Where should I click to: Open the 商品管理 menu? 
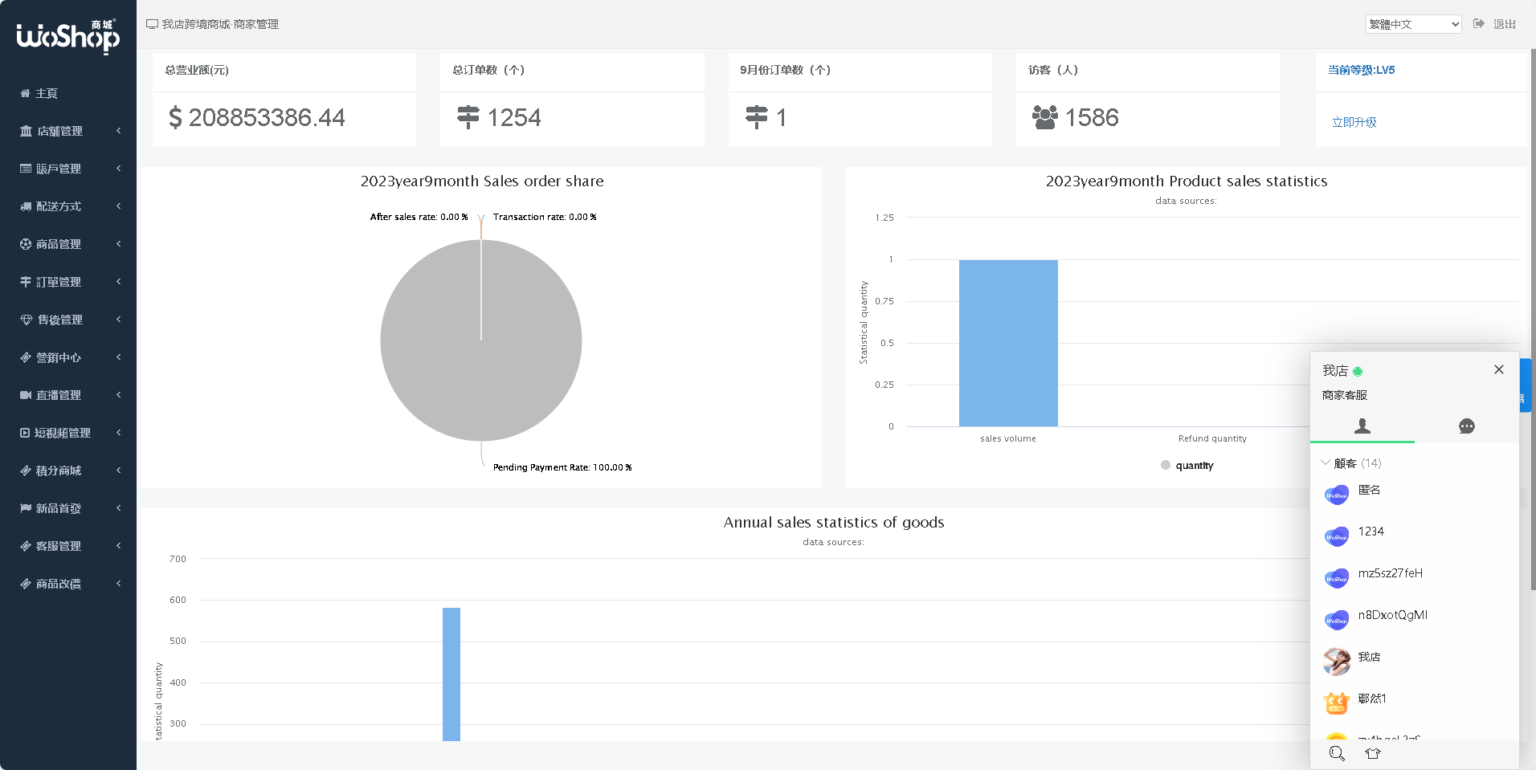pyautogui.click(x=68, y=244)
